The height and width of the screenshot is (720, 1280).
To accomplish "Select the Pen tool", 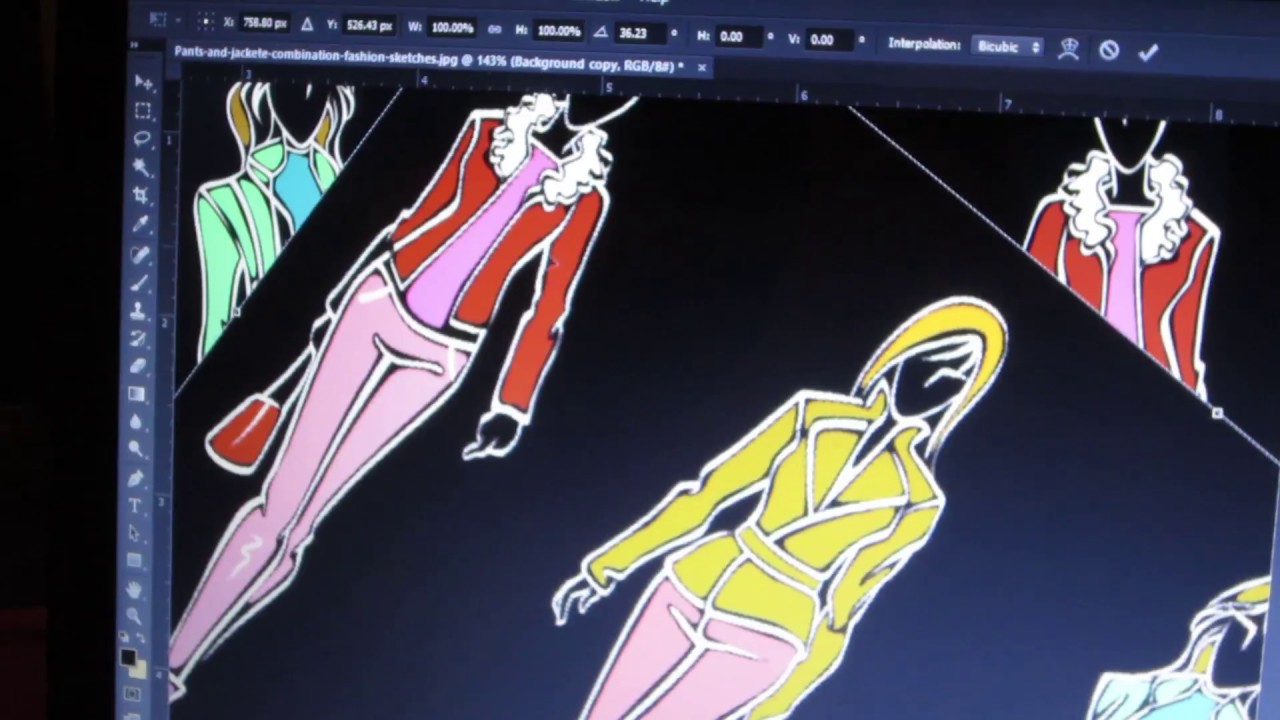I will coord(136,478).
